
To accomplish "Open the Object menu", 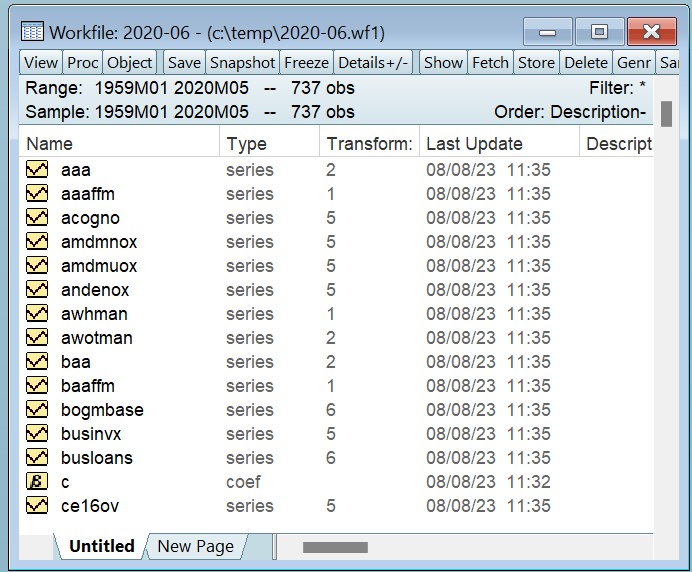I will 130,62.
